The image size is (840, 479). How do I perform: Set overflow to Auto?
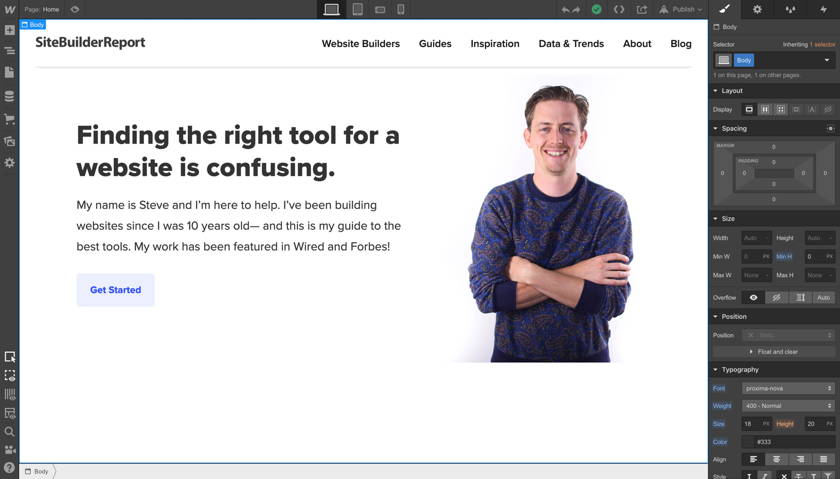tap(823, 297)
